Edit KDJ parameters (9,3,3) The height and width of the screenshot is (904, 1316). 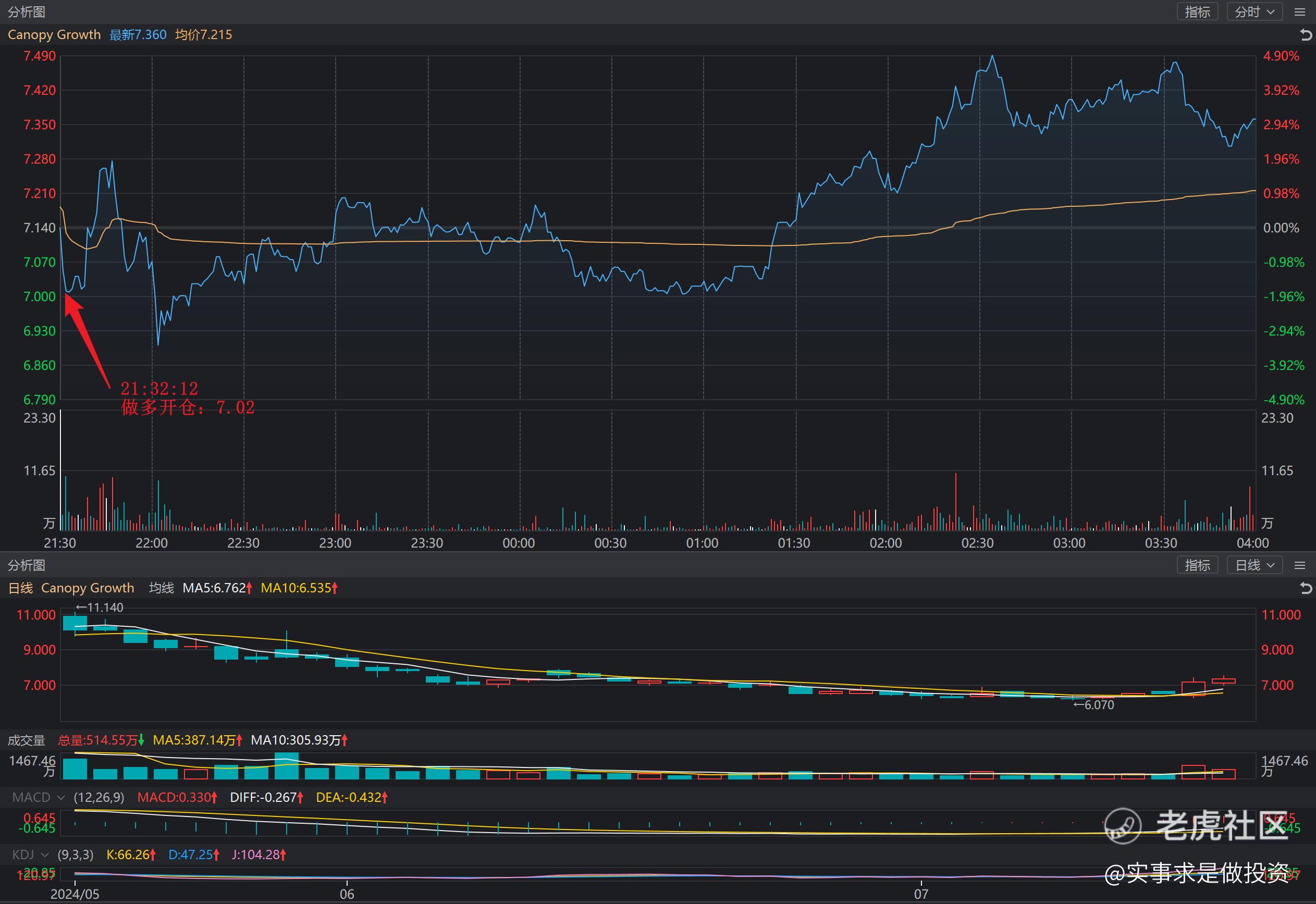(76, 855)
